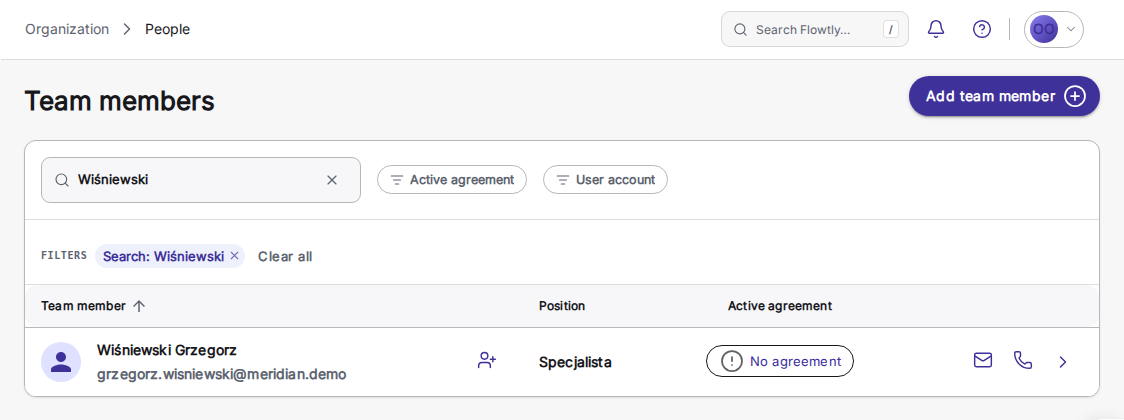Click the Wiśniewski team search field
The image size is (1124, 420).
(x=201, y=180)
